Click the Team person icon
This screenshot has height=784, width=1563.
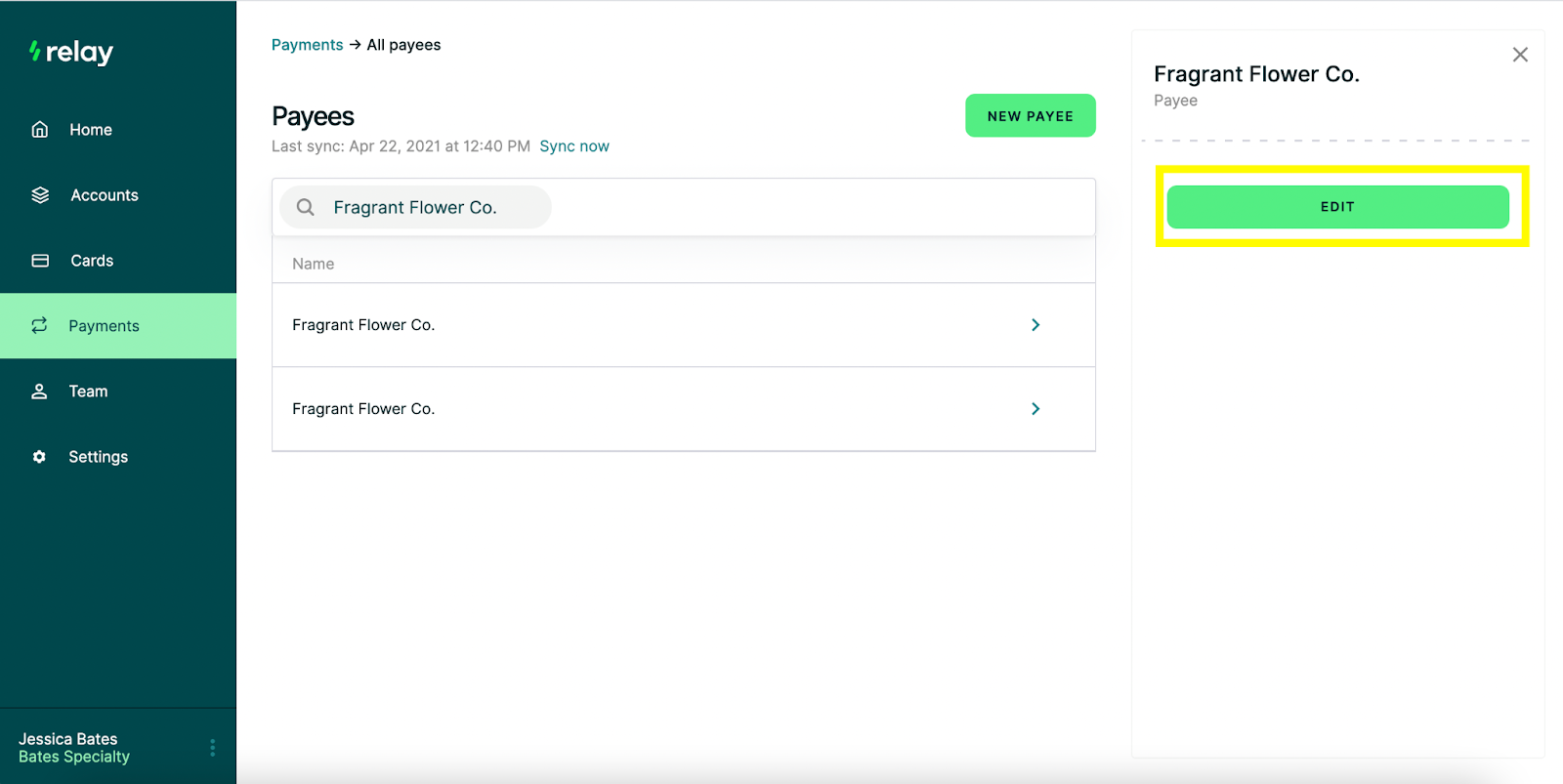tap(39, 392)
